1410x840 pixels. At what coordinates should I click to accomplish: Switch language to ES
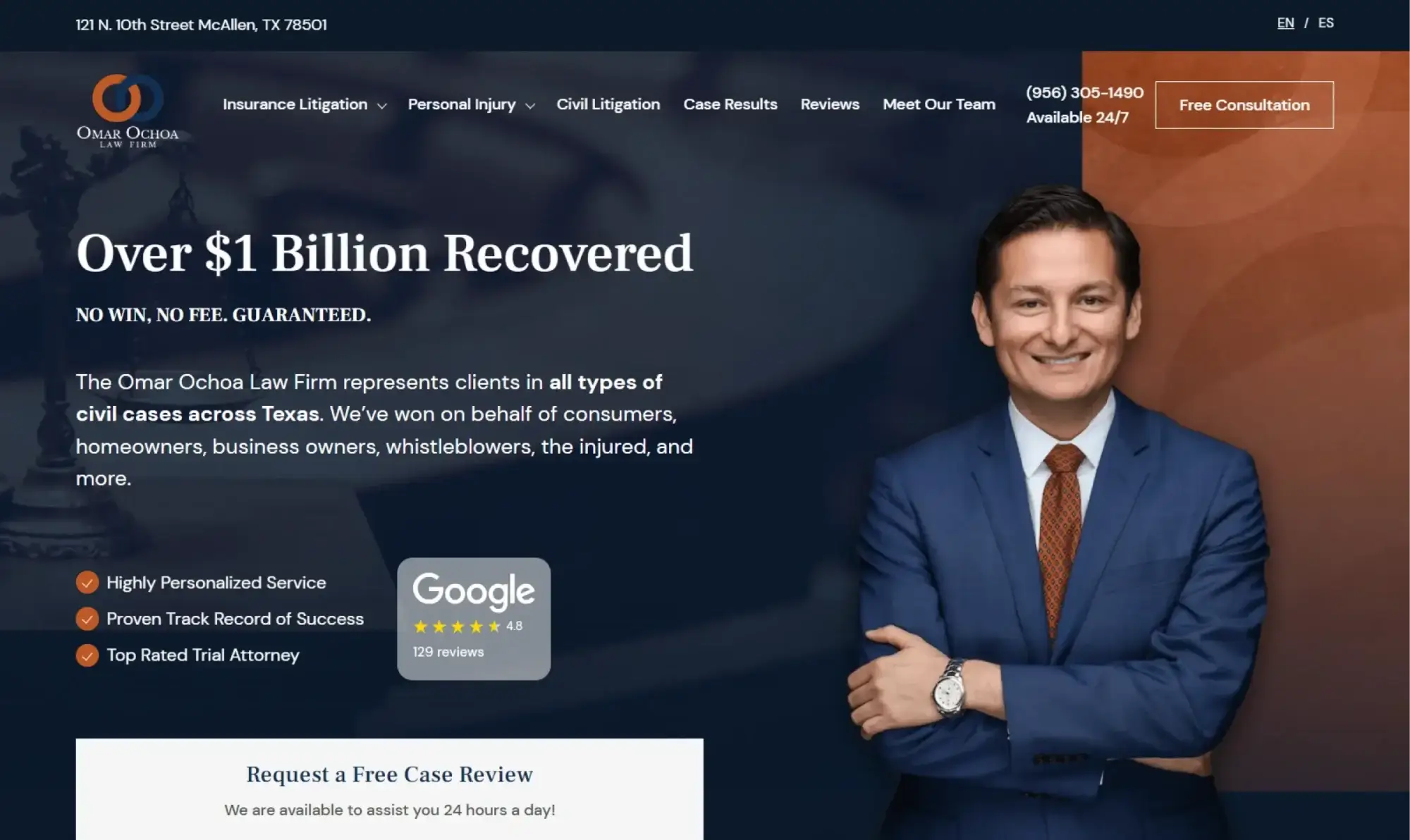coord(1326,23)
